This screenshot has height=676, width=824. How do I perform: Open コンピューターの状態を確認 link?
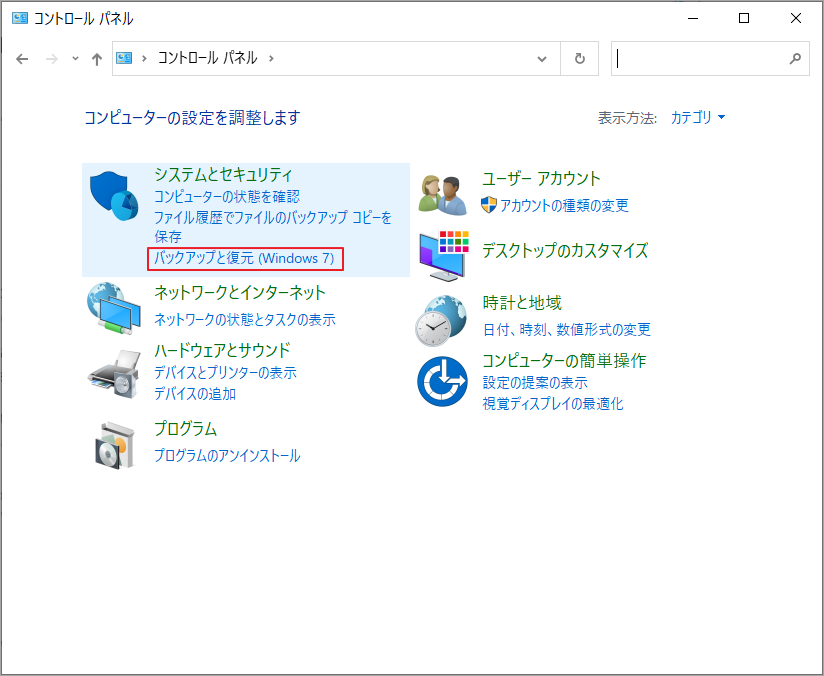point(227,197)
